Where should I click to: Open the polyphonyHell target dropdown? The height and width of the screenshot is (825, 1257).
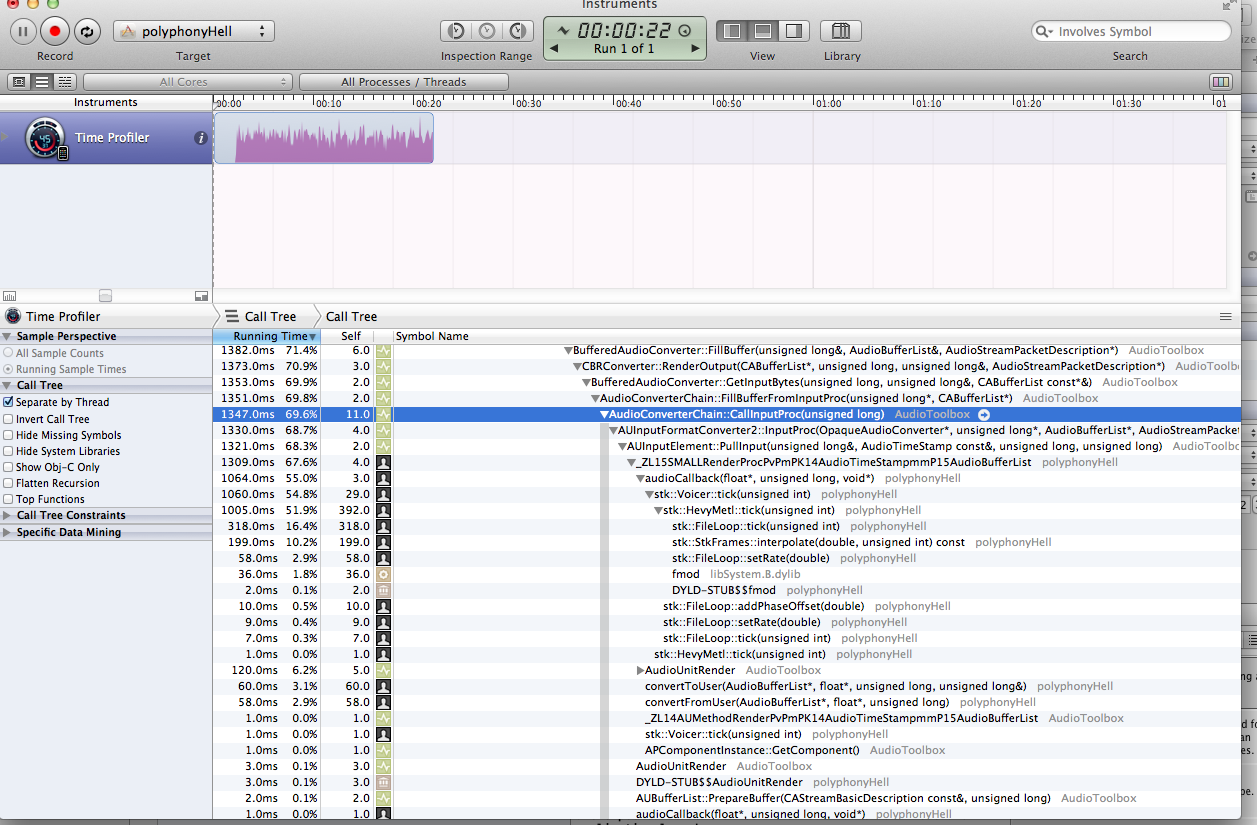194,31
